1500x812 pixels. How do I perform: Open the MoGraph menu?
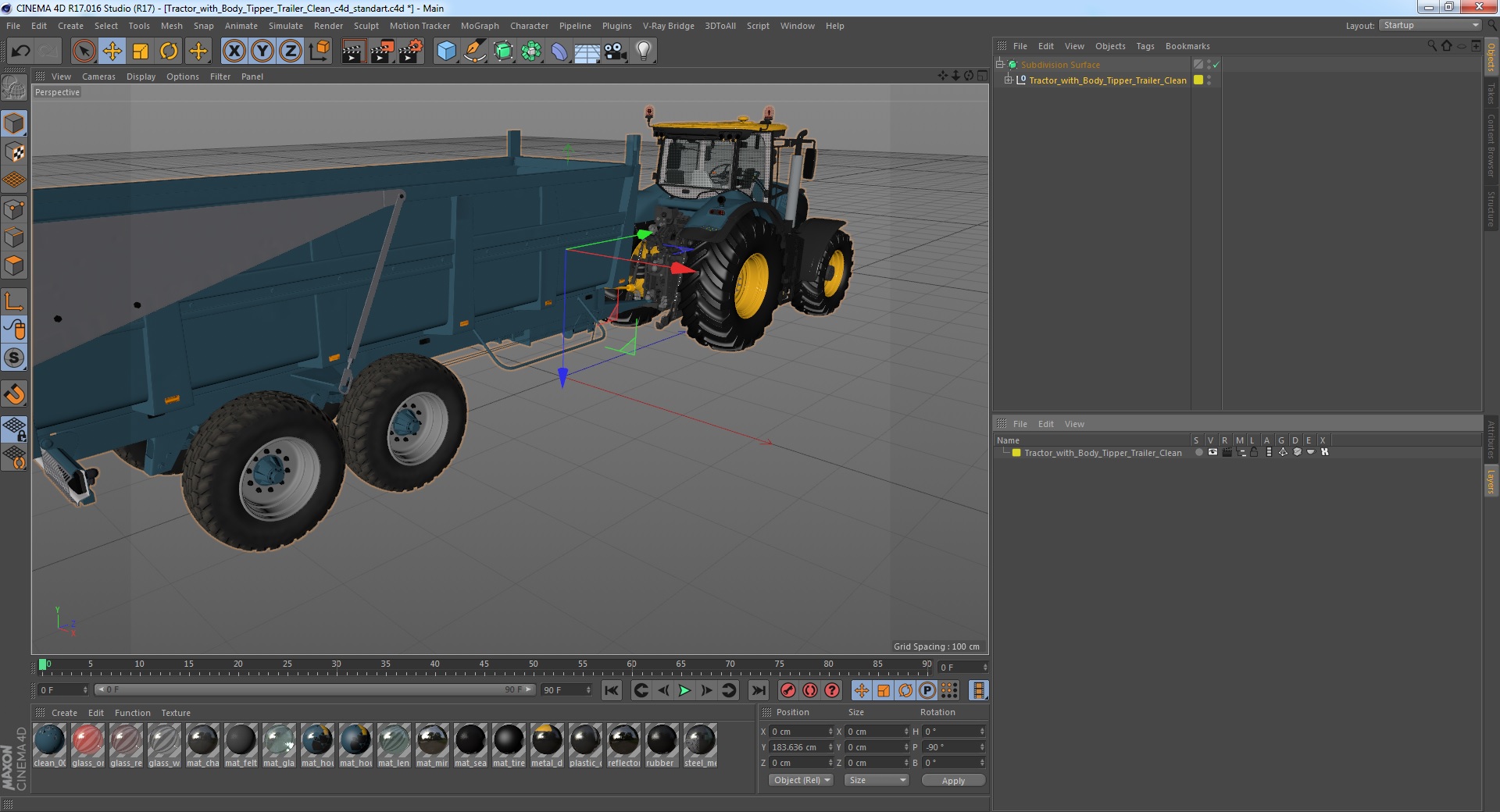tap(480, 26)
